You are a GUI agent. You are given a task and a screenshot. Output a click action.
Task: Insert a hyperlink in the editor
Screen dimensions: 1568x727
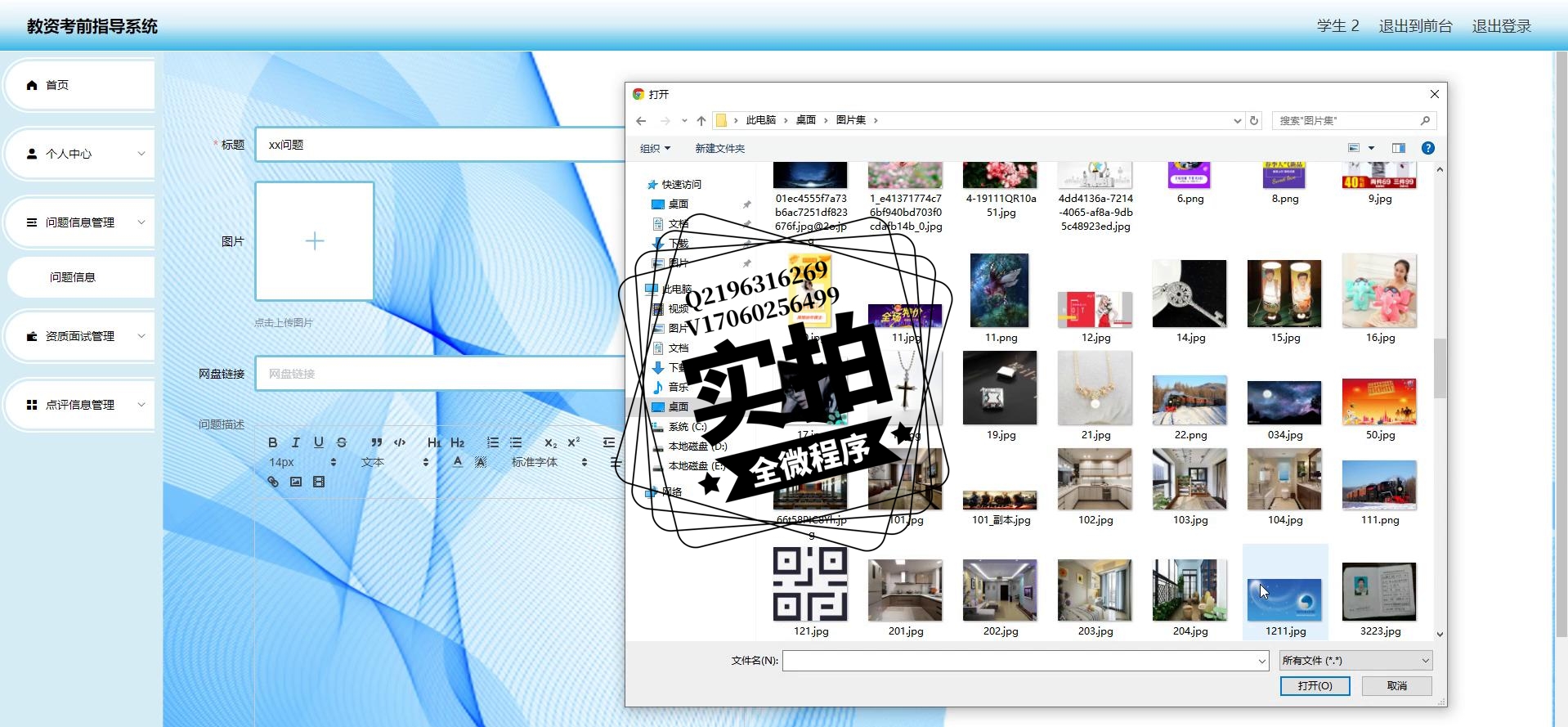(x=273, y=482)
